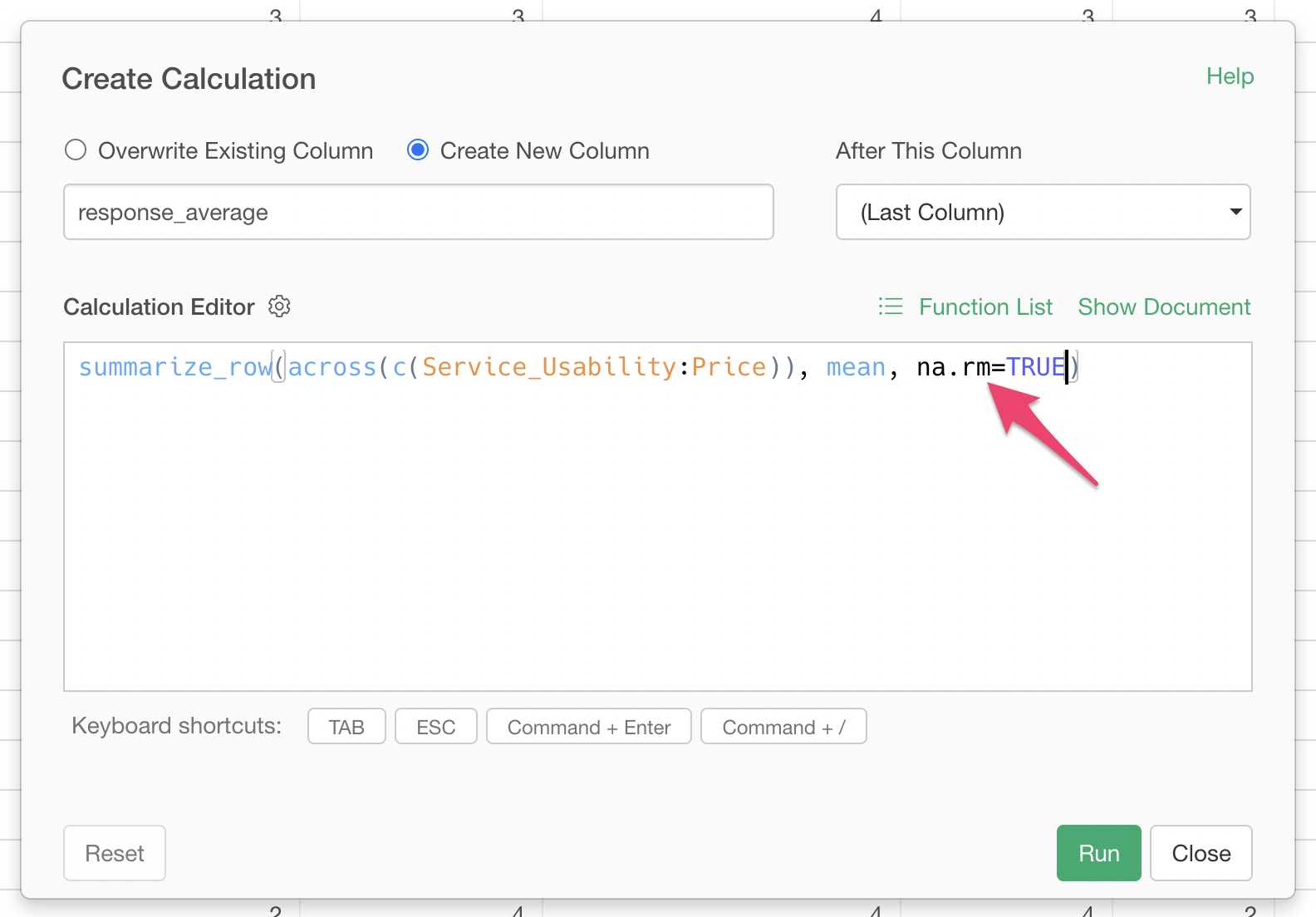Select Create New Column radio button
Viewport: 1316px width, 917px height.
coord(418,150)
